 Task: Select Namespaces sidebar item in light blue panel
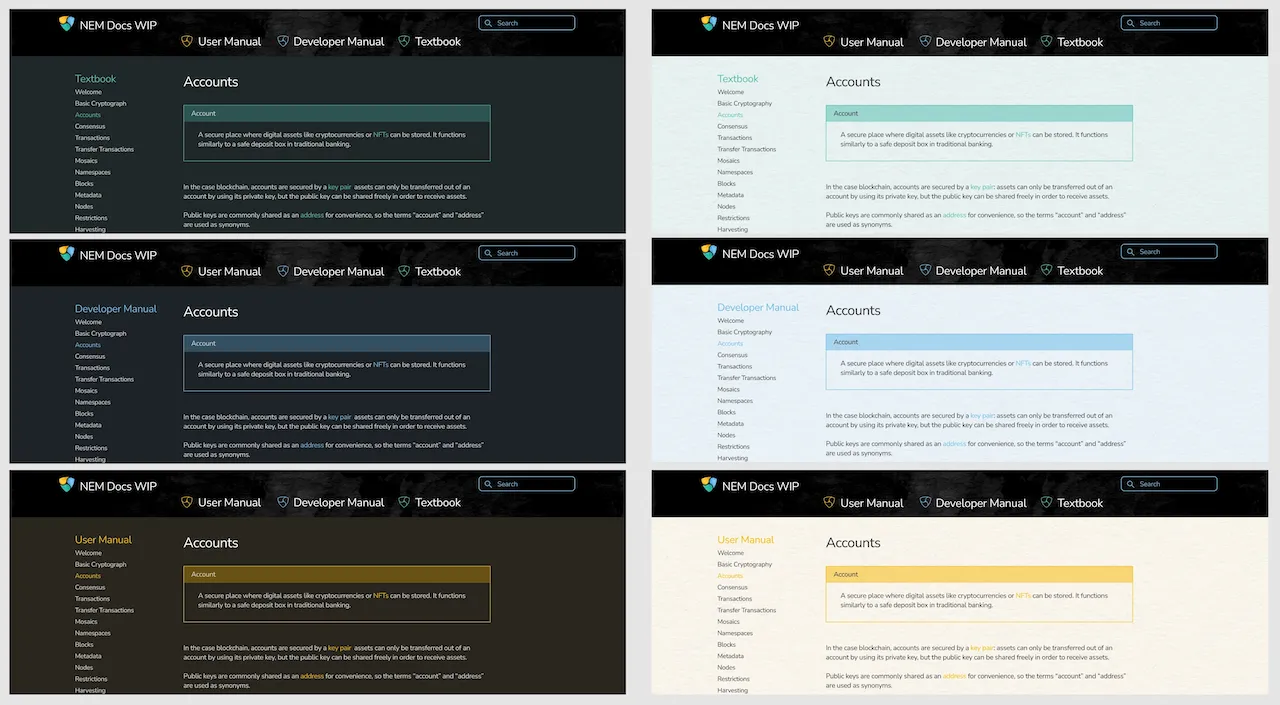pos(735,401)
